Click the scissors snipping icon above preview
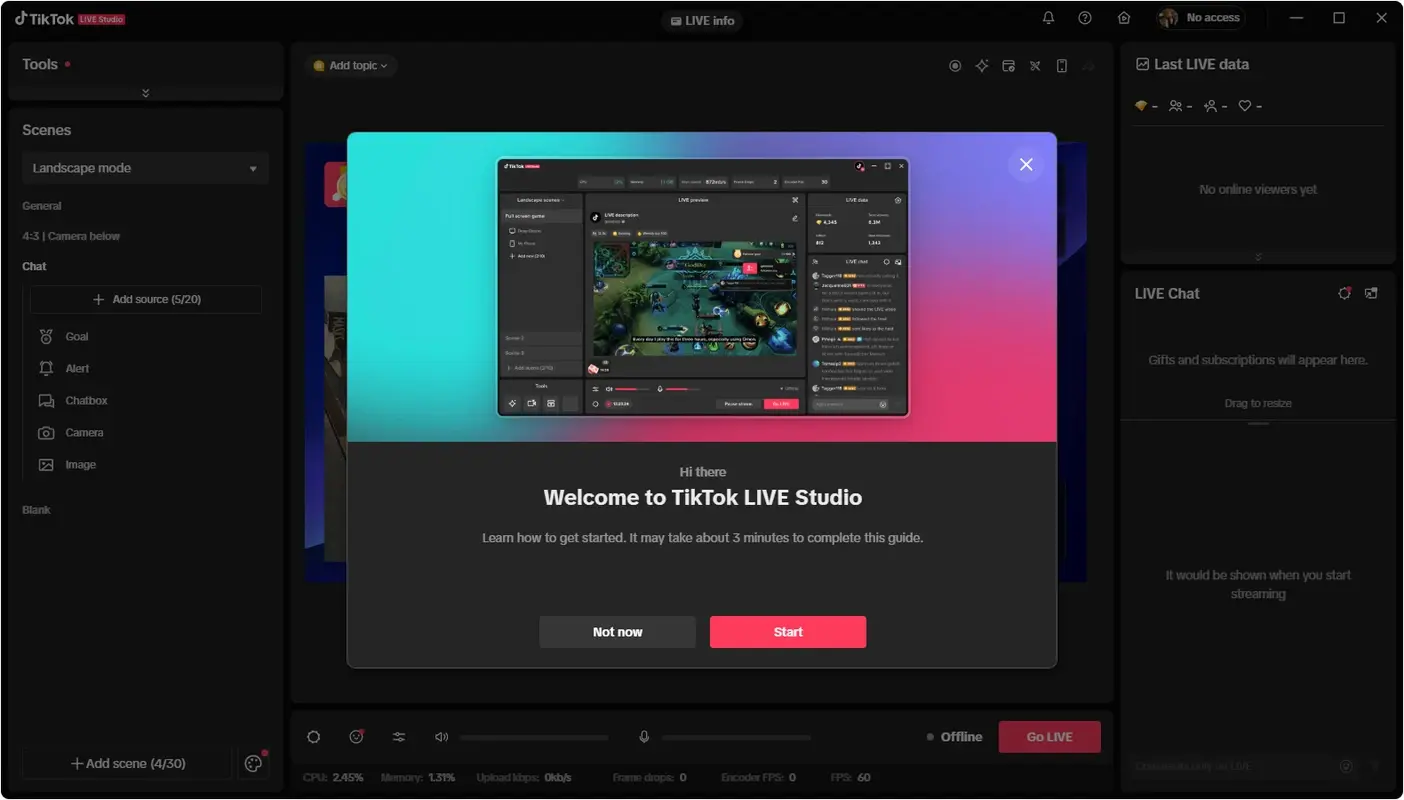Screen dimensions: 1404x800 tap(1034, 65)
